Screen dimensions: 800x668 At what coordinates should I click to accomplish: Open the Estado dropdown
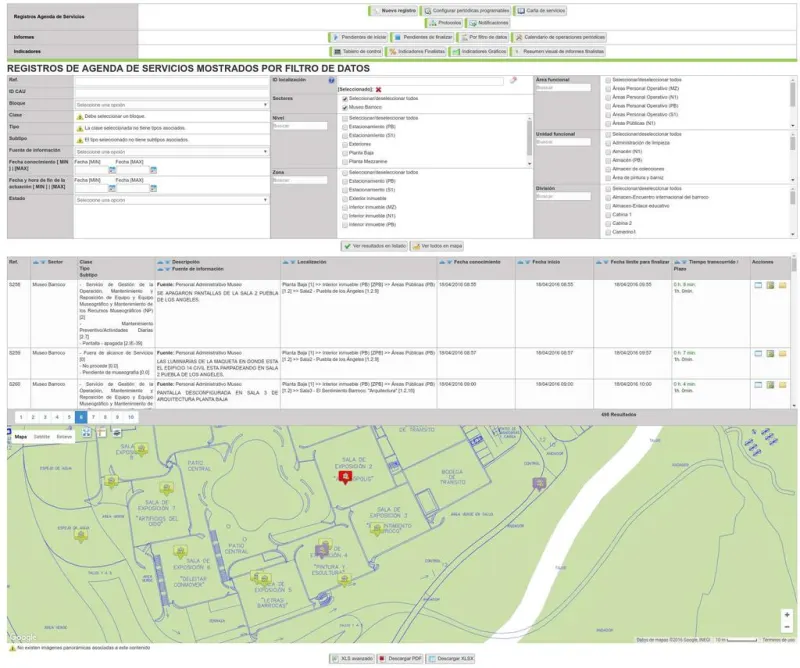pos(171,200)
